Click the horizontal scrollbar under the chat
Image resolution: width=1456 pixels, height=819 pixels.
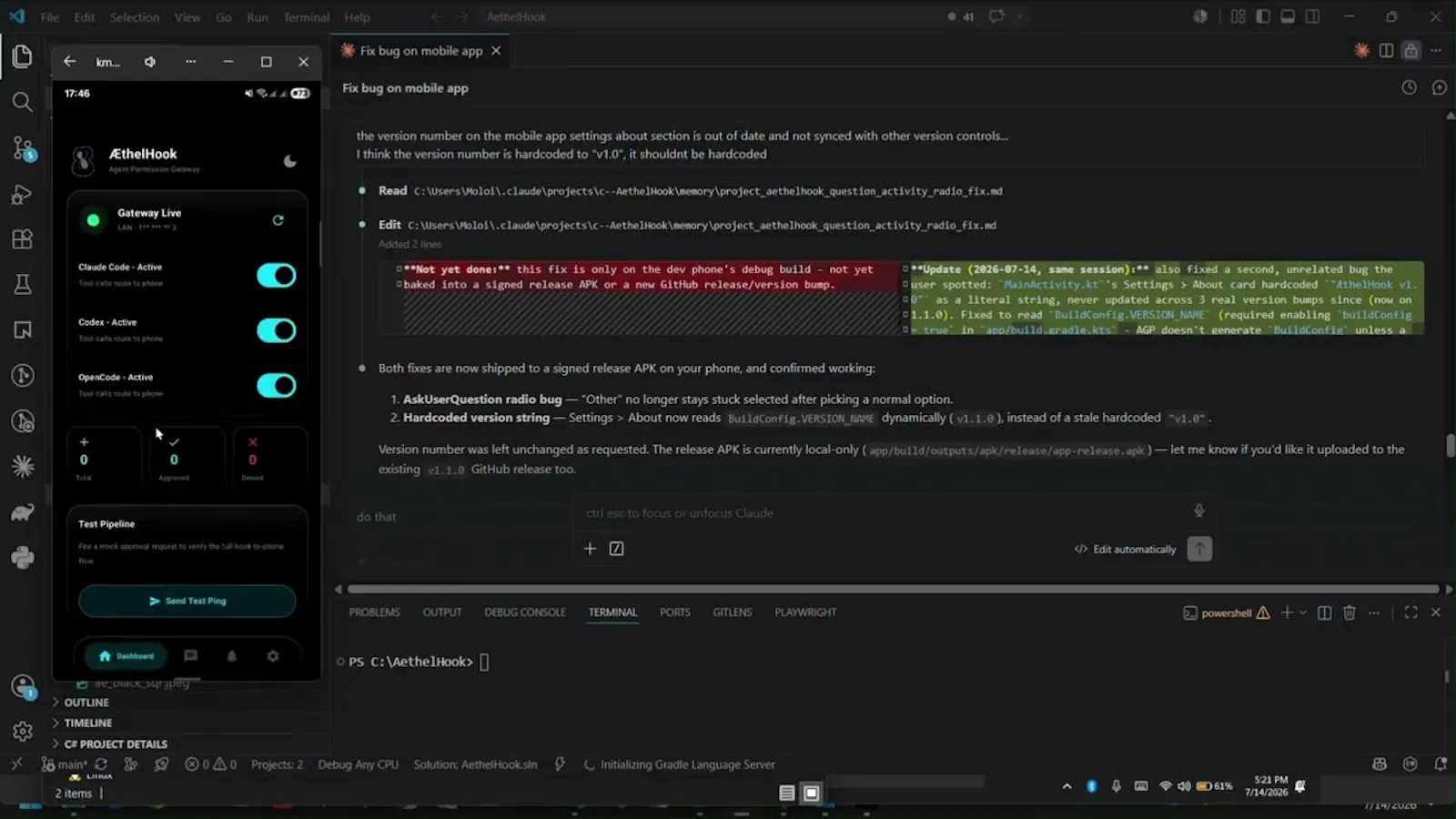pyautogui.click(x=893, y=589)
